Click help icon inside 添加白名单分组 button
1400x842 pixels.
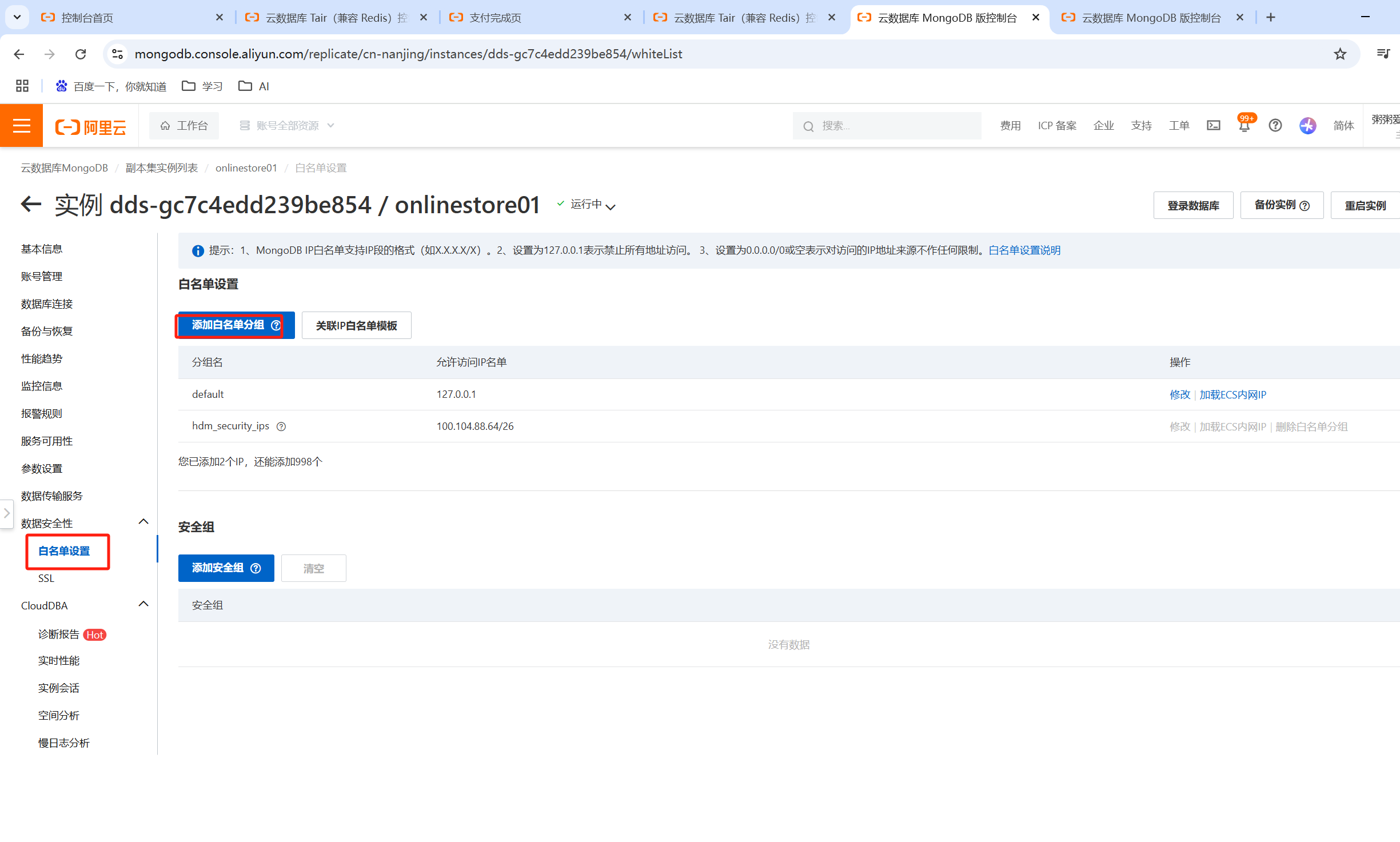click(x=276, y=325)
